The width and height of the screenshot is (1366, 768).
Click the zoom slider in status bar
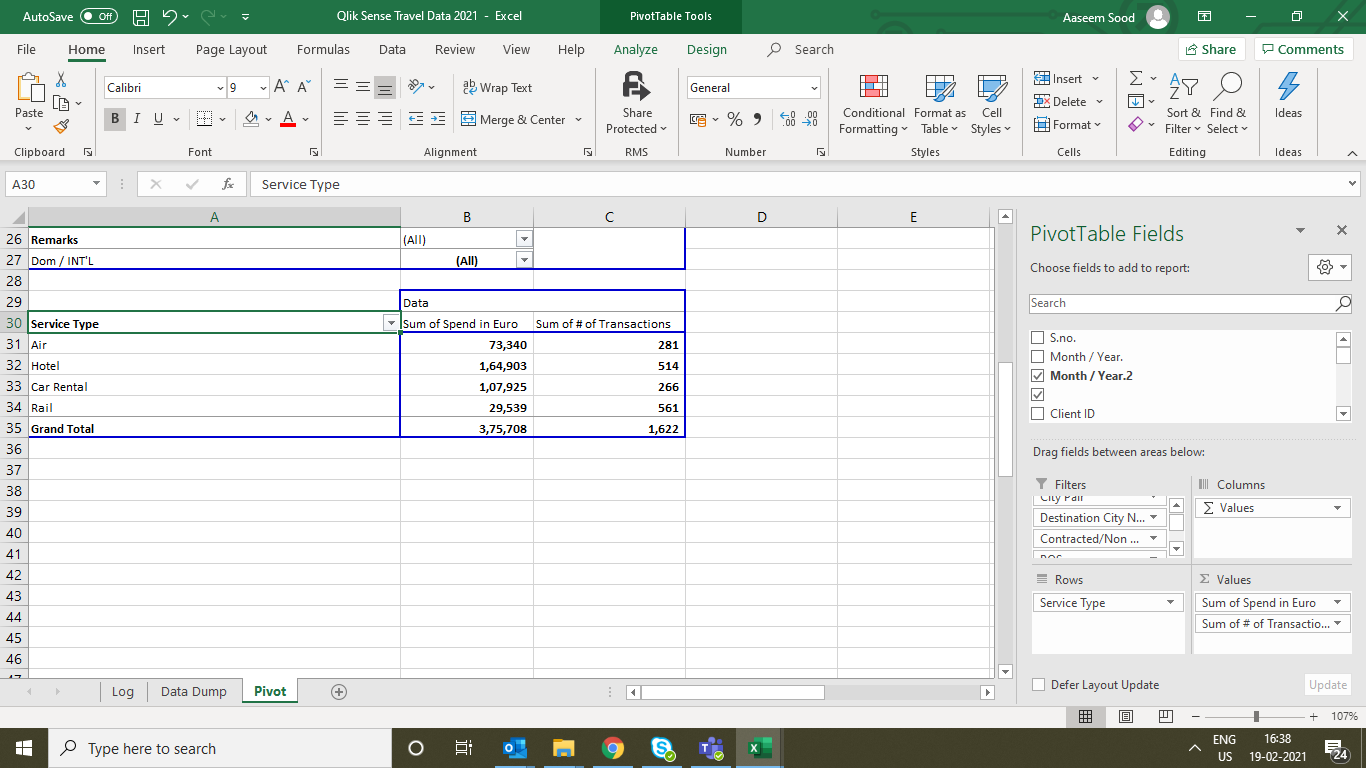click(1256, 717)
